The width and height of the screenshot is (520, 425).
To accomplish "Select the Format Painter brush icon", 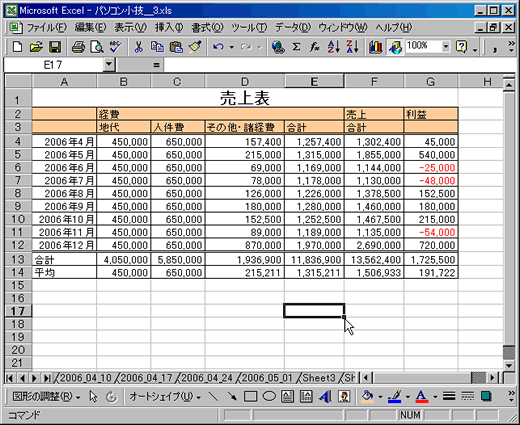I will point(195,47).
